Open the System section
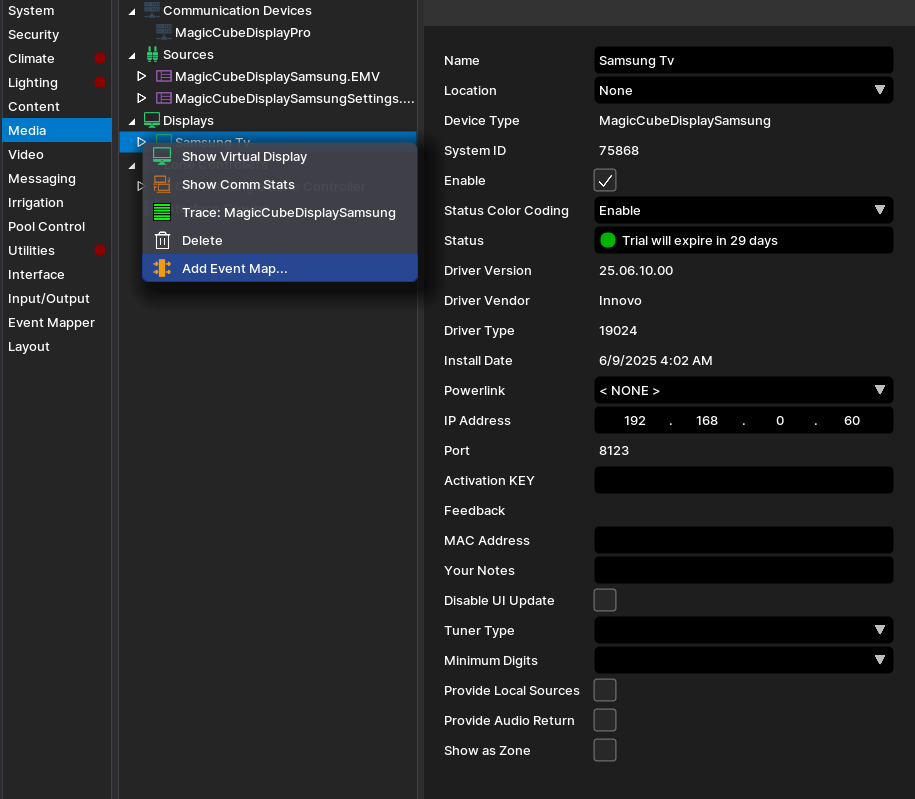The image size is (915, 799). pyautogui.click(x=57, y=11)
